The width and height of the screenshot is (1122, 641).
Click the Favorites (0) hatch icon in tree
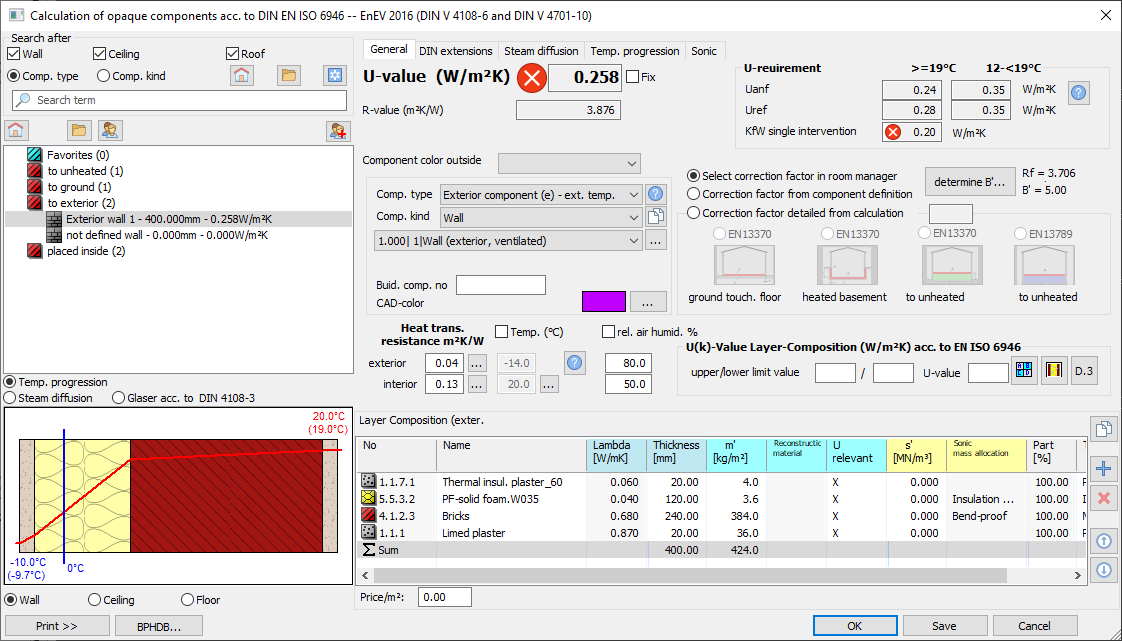(35, 155)
